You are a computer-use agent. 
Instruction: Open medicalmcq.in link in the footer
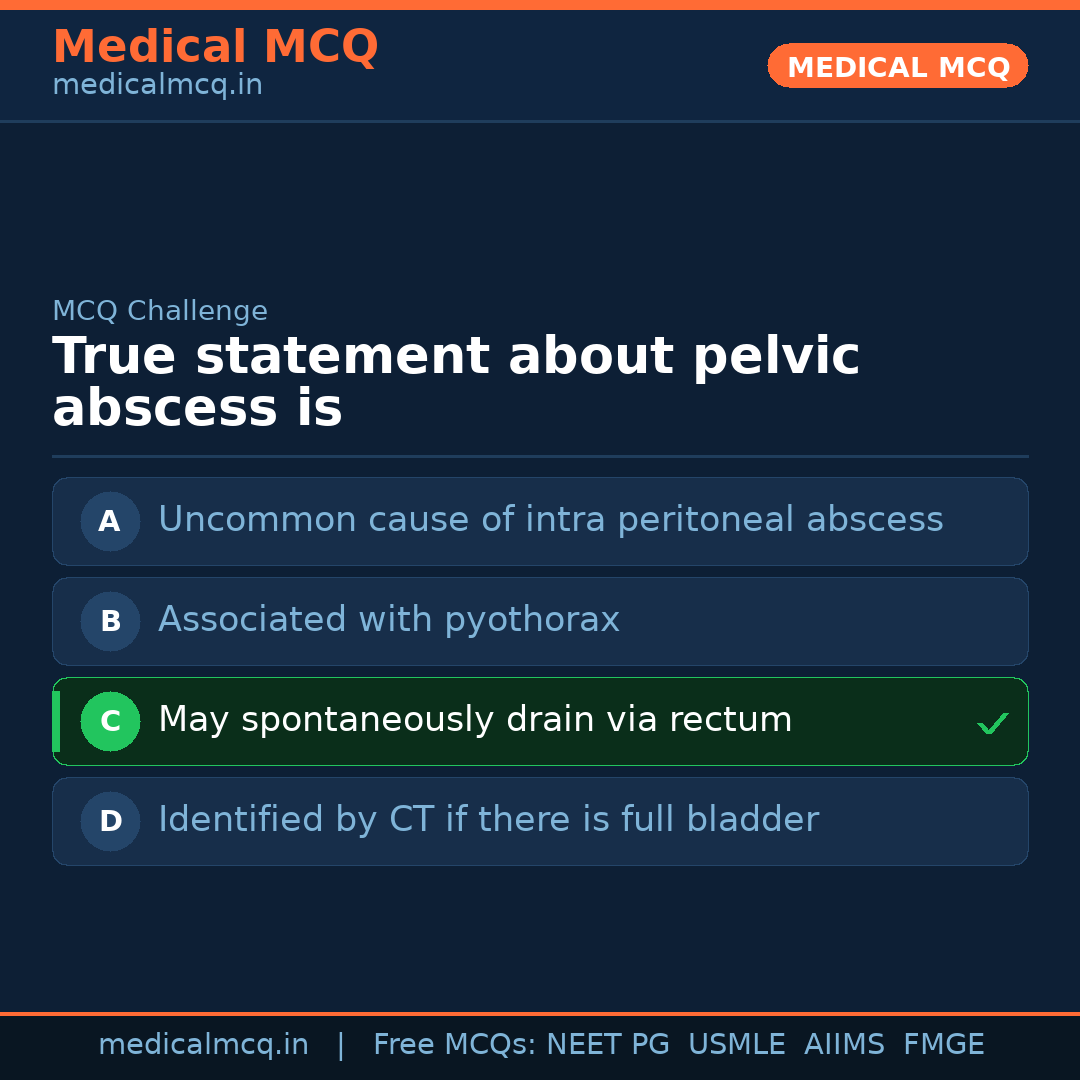(203, 1045)
